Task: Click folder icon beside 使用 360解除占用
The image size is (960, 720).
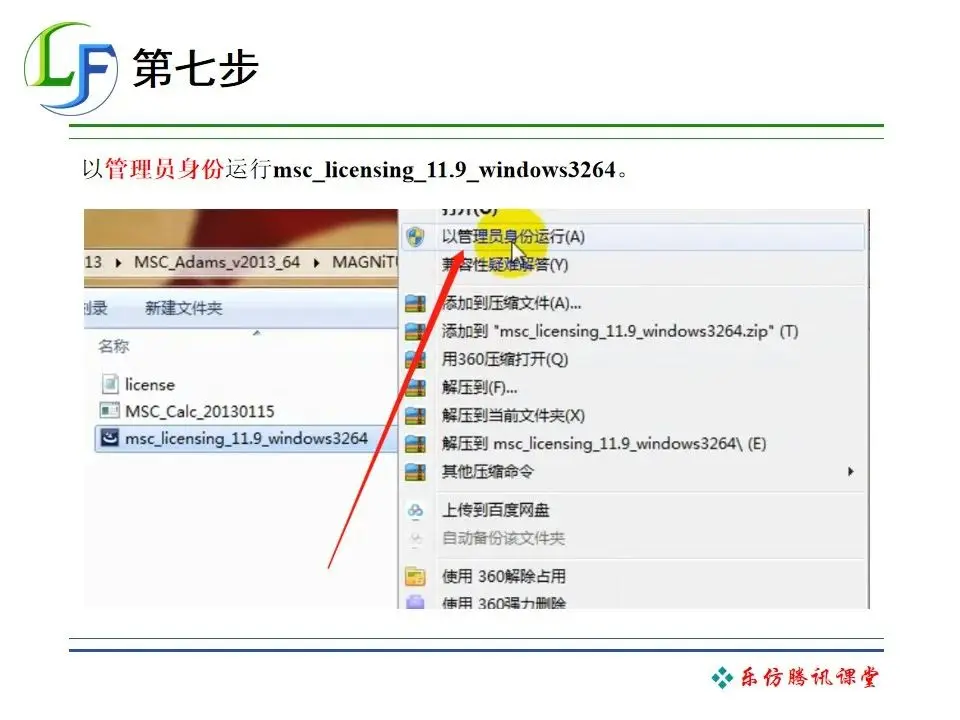Action: pos(415,576)
